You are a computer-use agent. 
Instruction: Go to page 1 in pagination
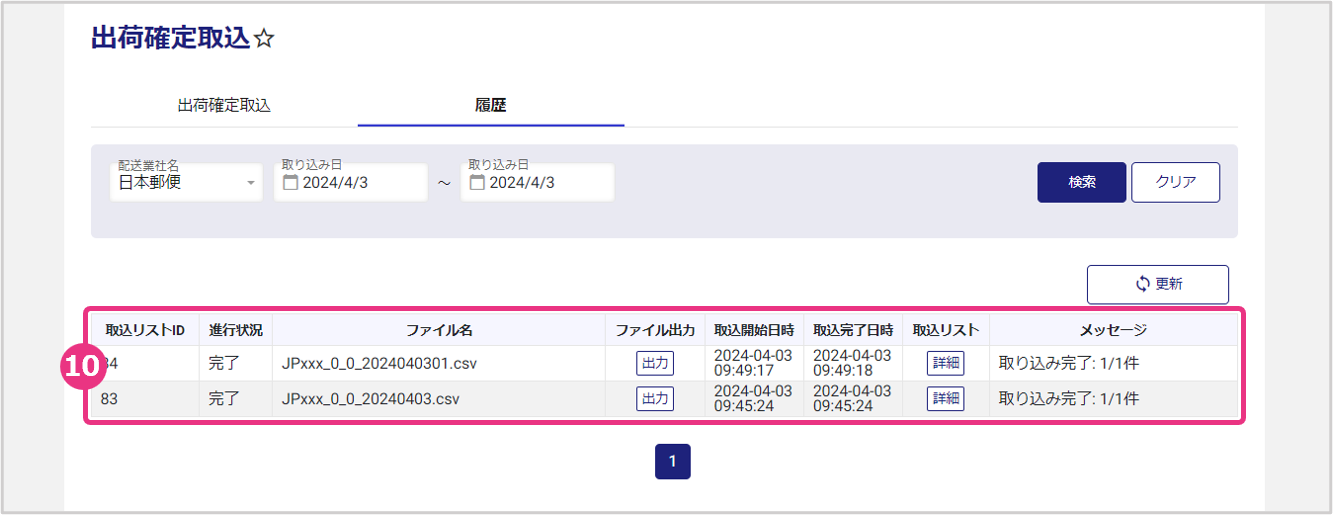[x=672, y=461]
